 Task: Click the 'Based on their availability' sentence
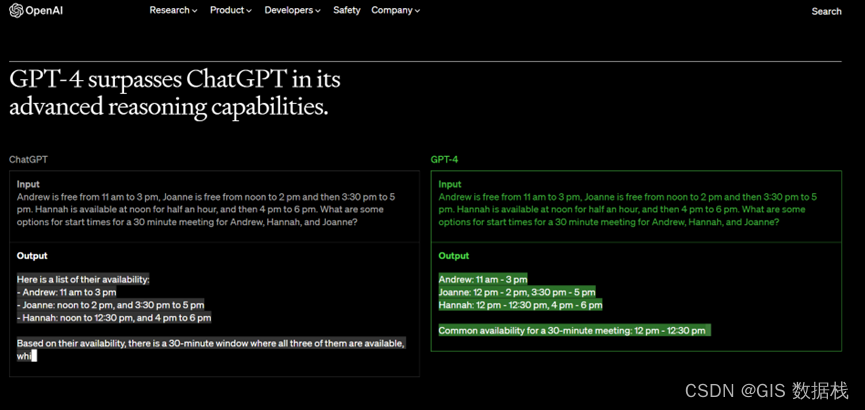pos(211,350)
